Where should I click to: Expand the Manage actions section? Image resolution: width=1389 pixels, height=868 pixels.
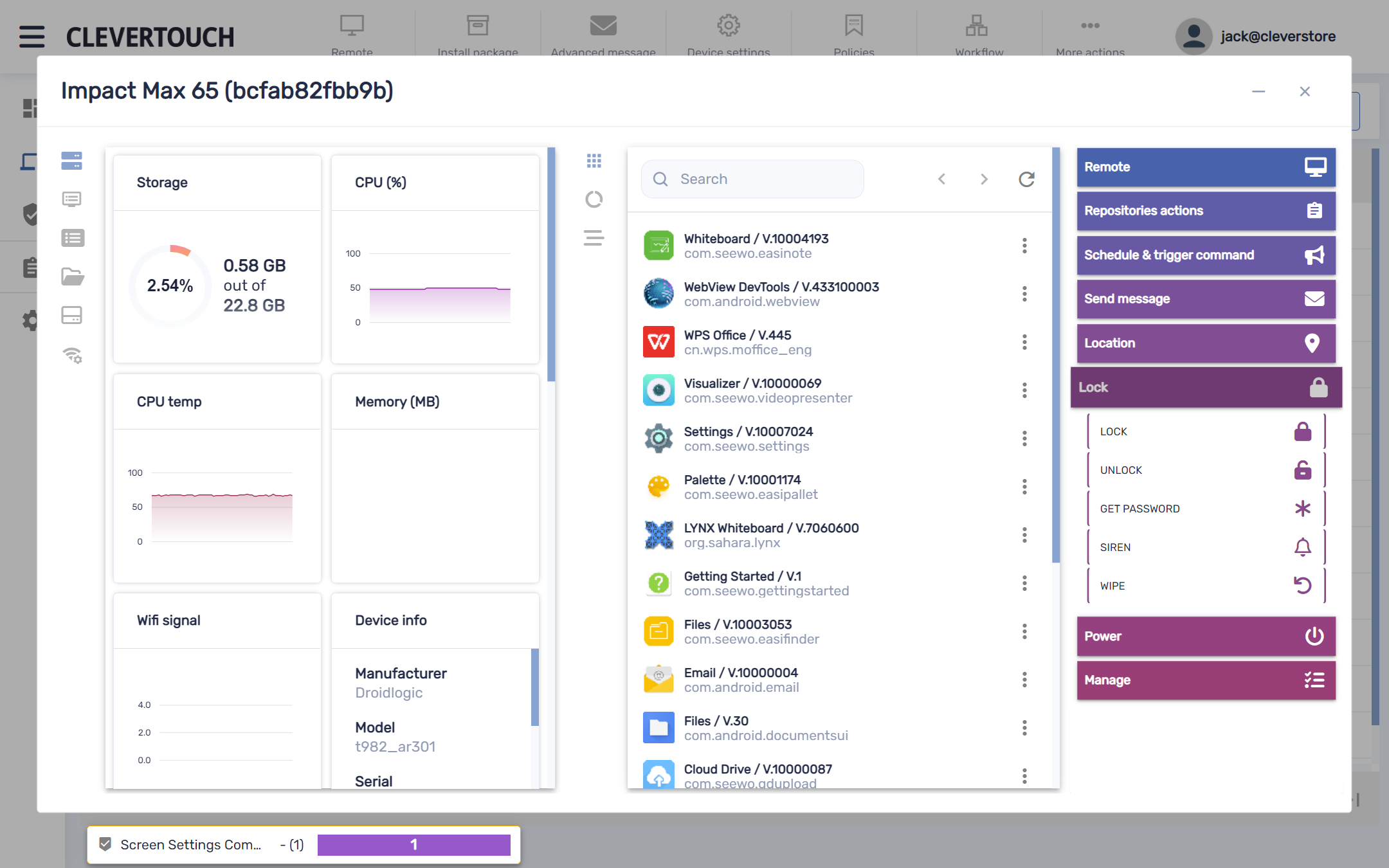1206,680
